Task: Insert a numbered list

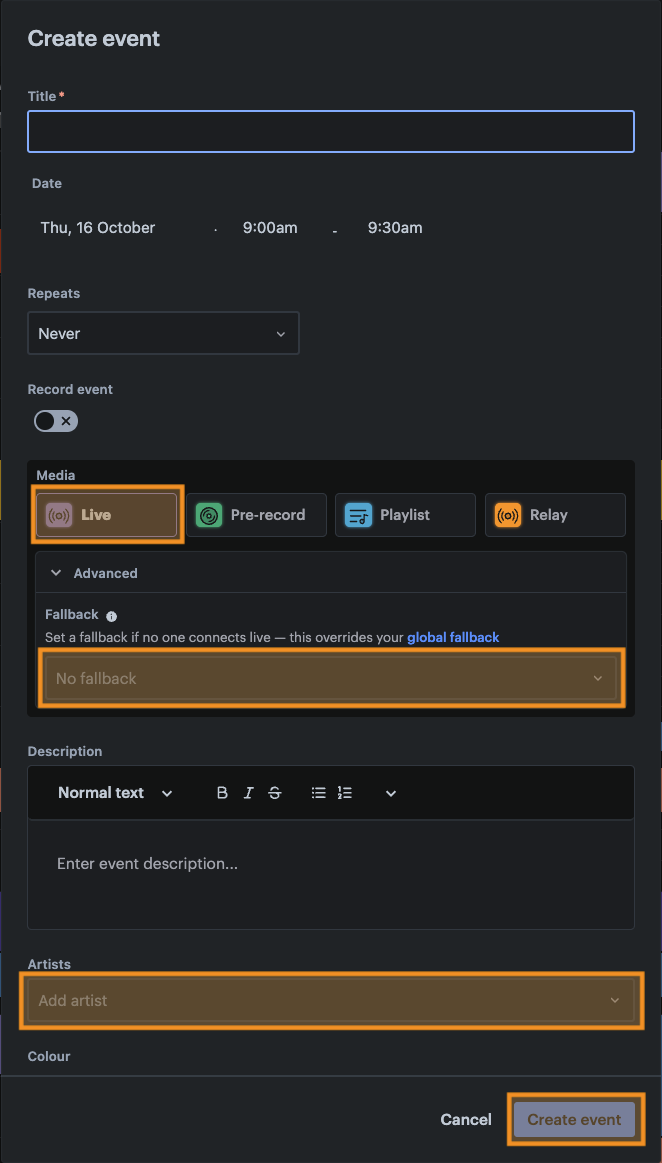Action: click(345, 793)
